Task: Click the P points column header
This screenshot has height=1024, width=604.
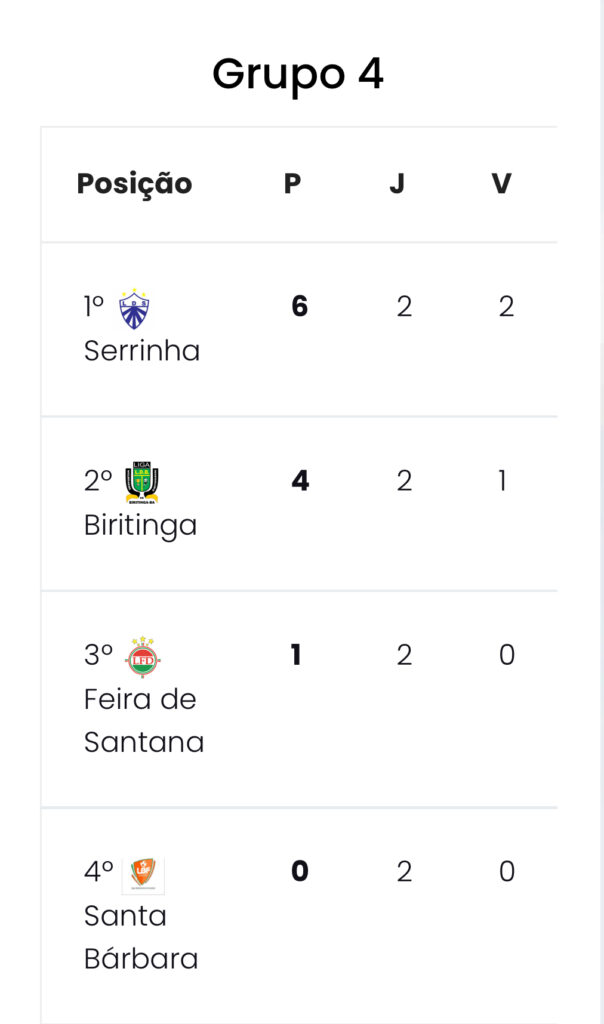Action: 292,184
